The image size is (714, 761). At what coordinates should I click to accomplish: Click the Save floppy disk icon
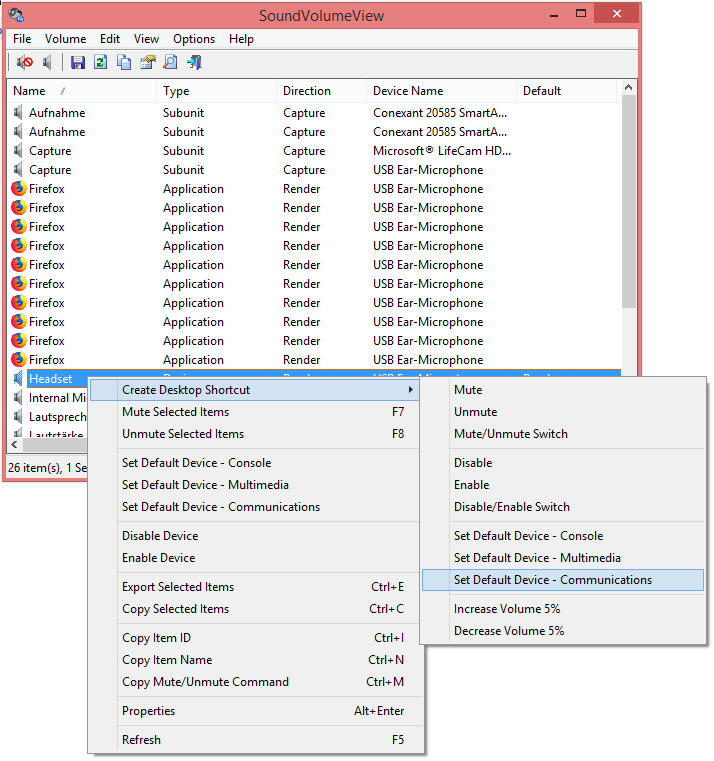pos(78,63)
